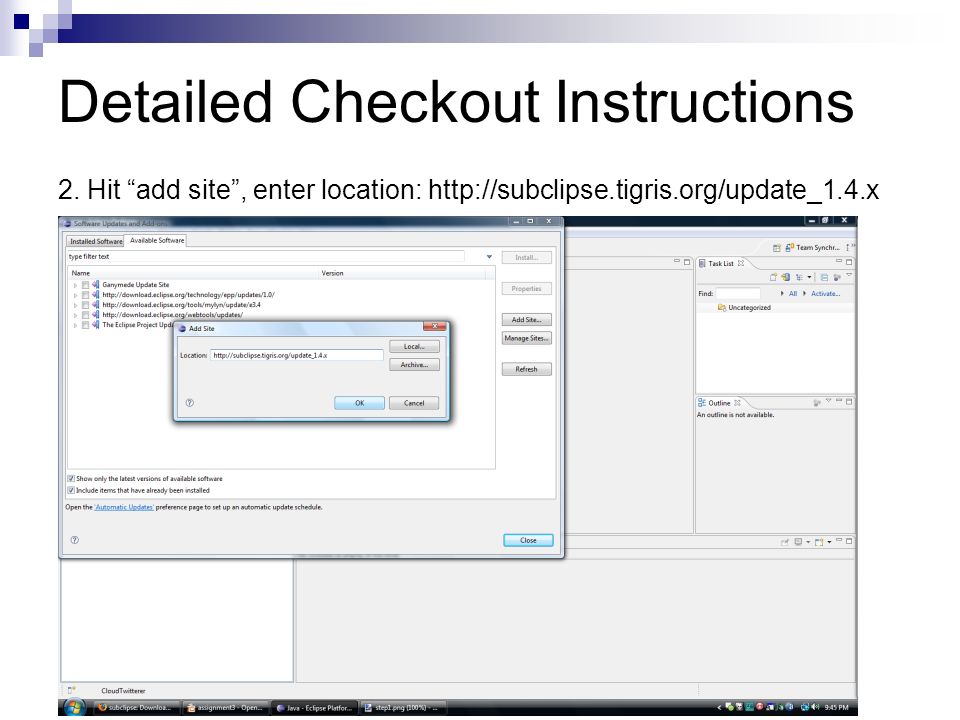The width and height of the screenshot is (960, 720).
Task: Click the Archive... button
Action: pyautogui.click(x=414, y=365)
